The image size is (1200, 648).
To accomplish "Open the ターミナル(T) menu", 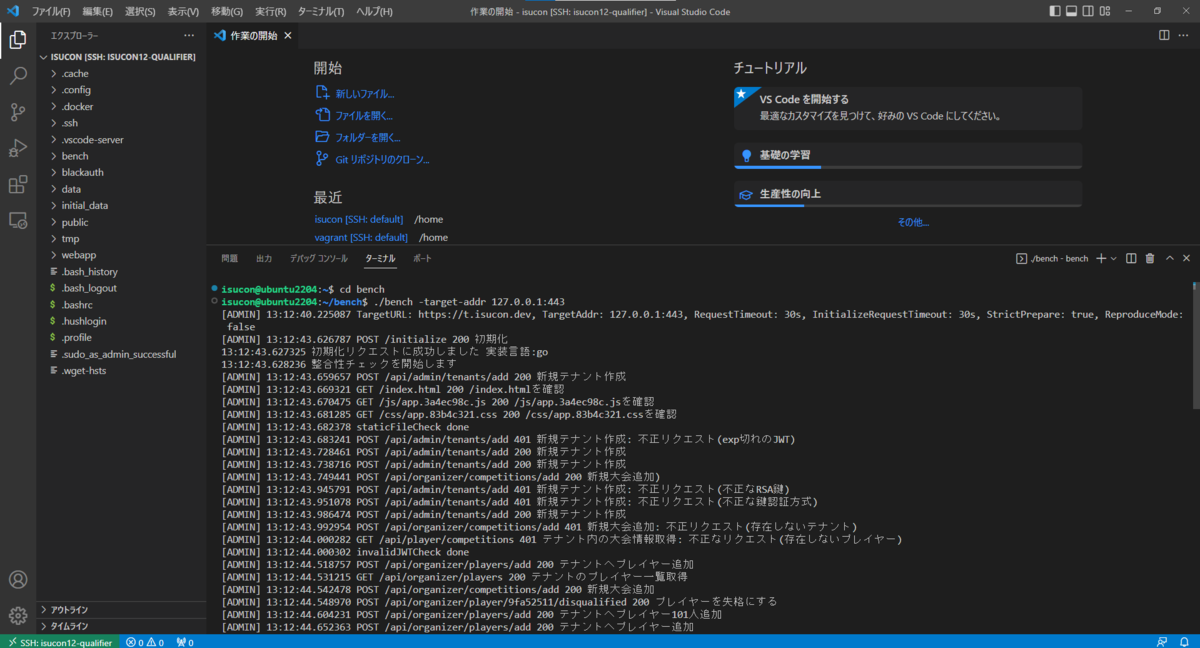I will click(x=320, y=11).
